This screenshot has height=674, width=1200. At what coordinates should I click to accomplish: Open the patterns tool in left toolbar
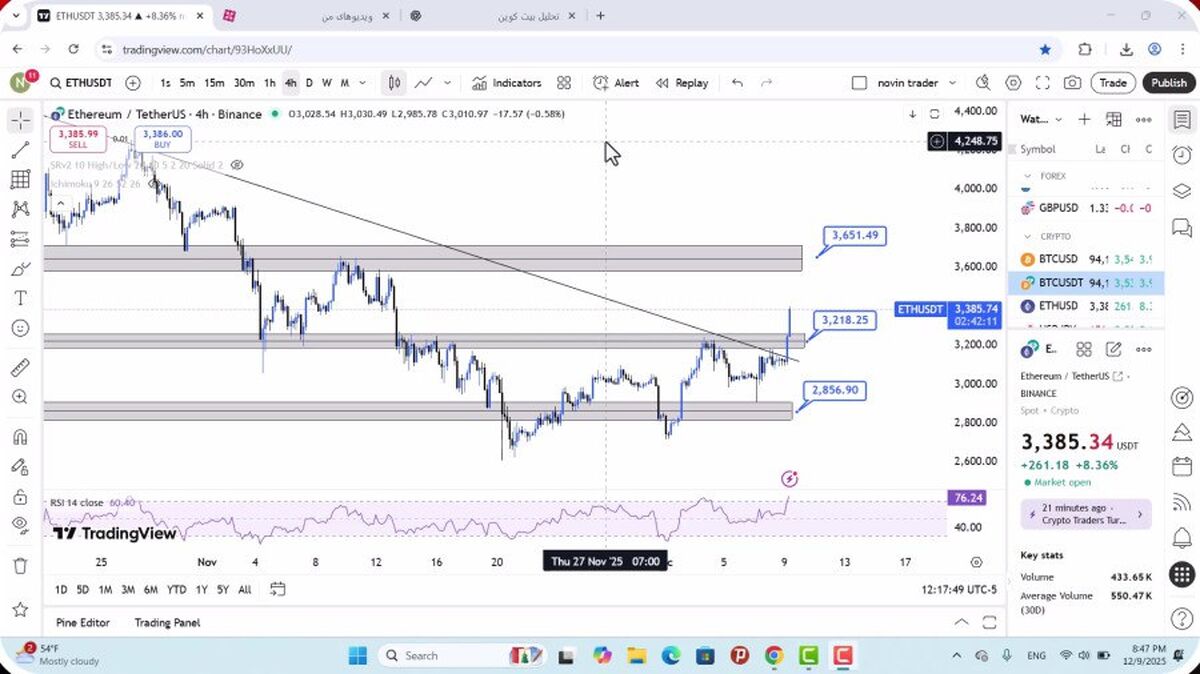[20, 209]
